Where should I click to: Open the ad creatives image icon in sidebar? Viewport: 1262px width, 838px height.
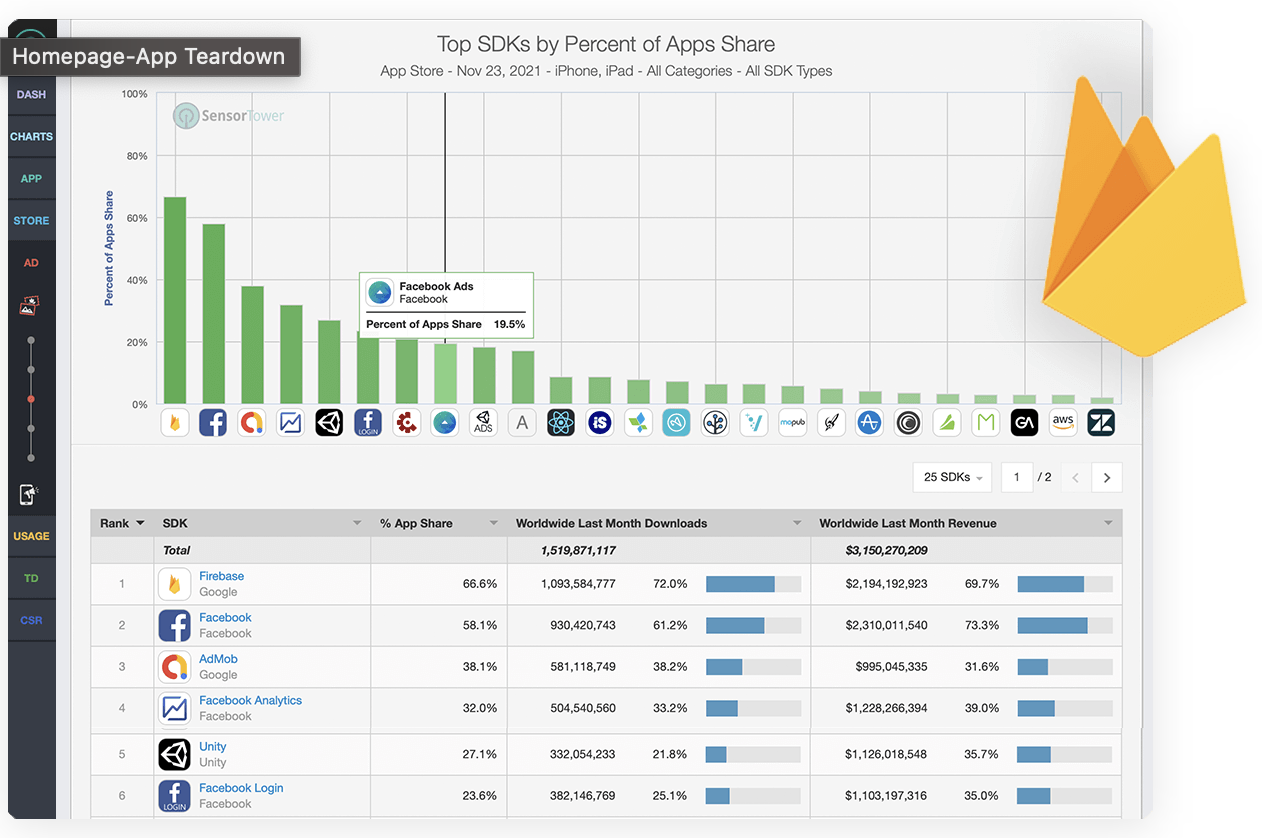pos(29,305)
